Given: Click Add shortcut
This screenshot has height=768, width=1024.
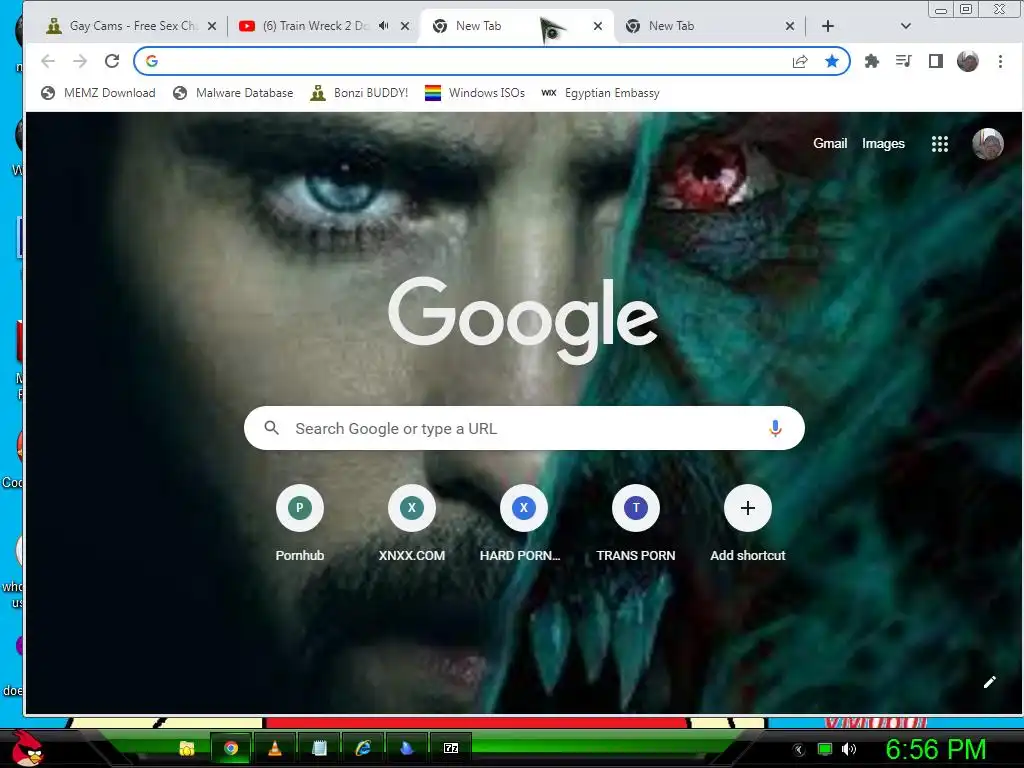Looking at the screenshot, I should pos(748,524).
